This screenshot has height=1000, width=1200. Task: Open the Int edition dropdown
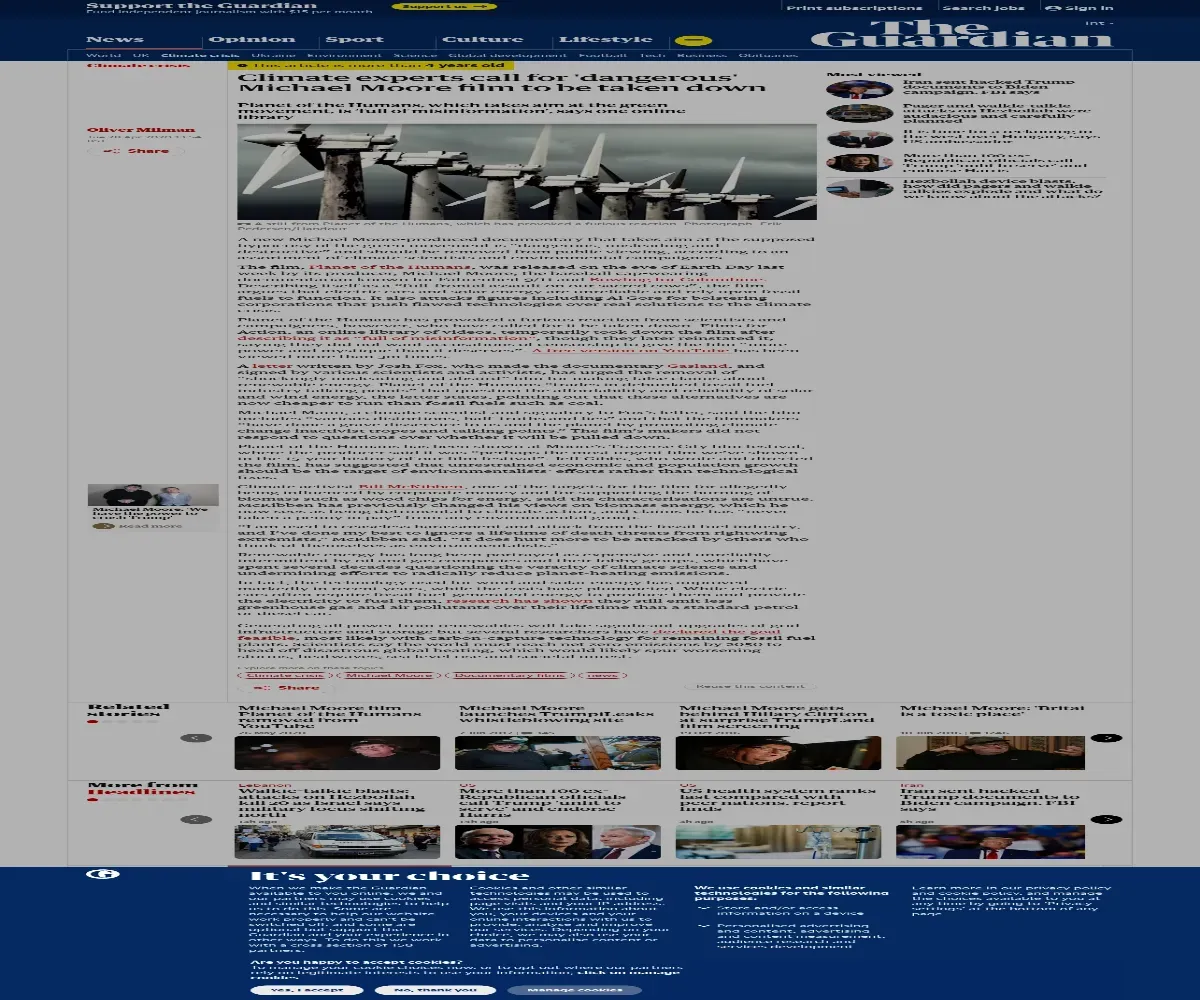[1098, 22]
